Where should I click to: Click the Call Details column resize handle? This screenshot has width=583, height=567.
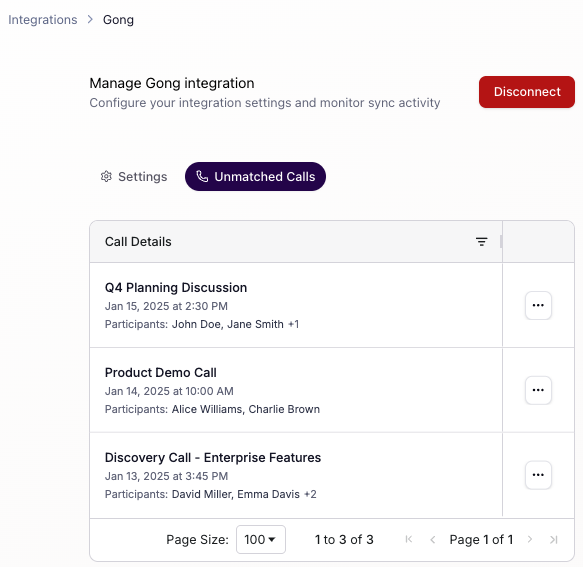[501, 242]
